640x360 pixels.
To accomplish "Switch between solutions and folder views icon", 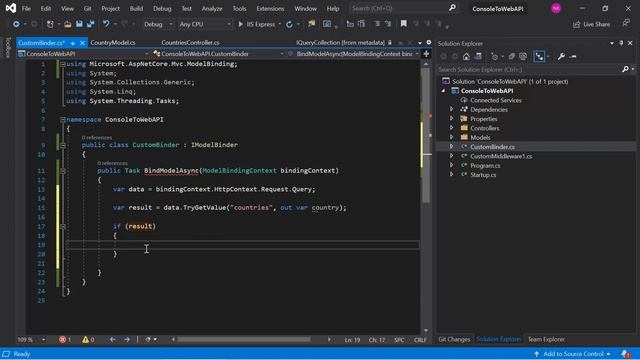I will (x=478, y=56).
